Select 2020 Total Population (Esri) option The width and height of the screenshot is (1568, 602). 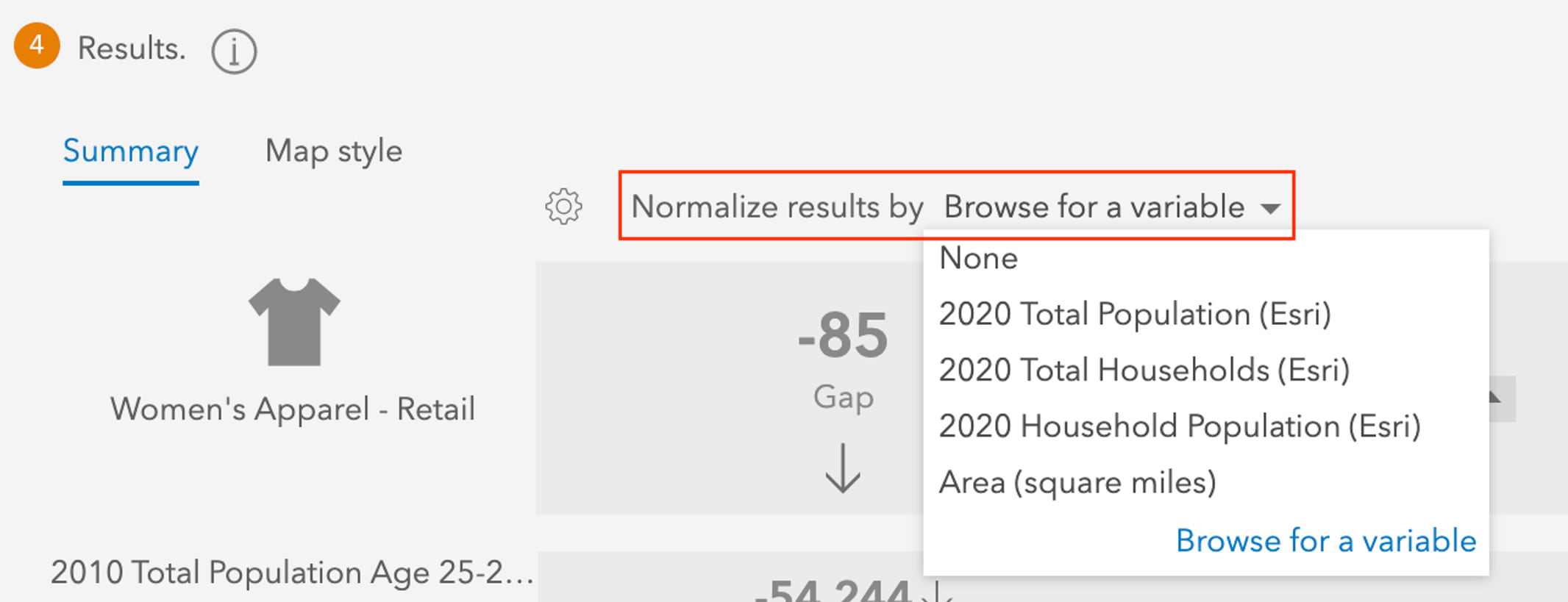1134,314
